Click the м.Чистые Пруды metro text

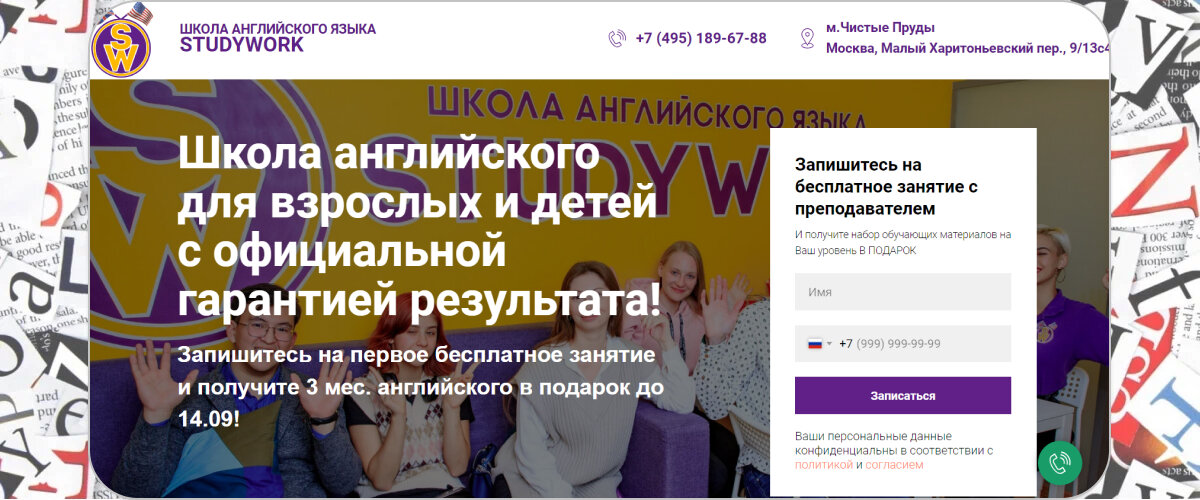coord(881,28)
